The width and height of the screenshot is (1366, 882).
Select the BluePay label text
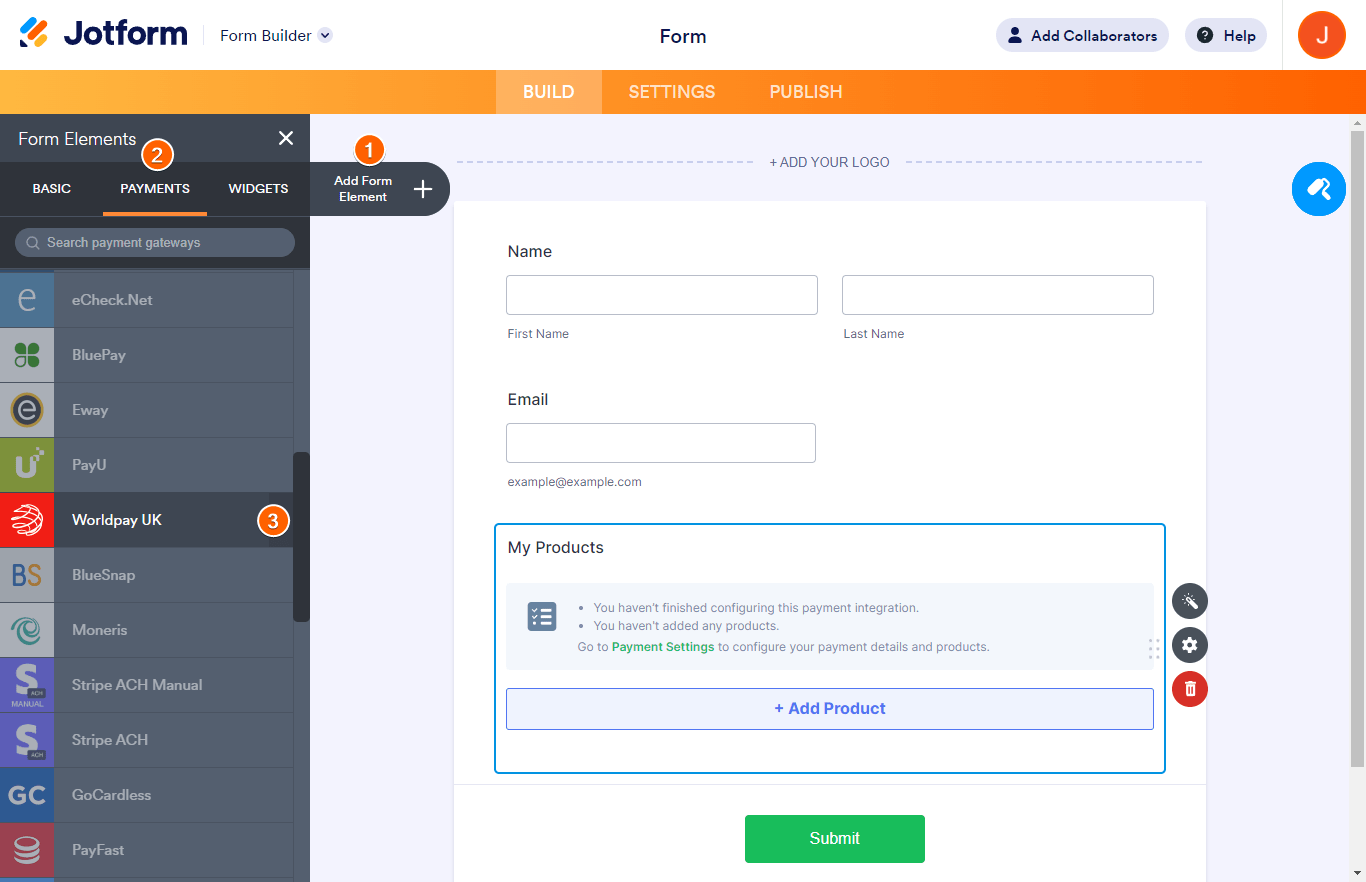coord(99,355)
